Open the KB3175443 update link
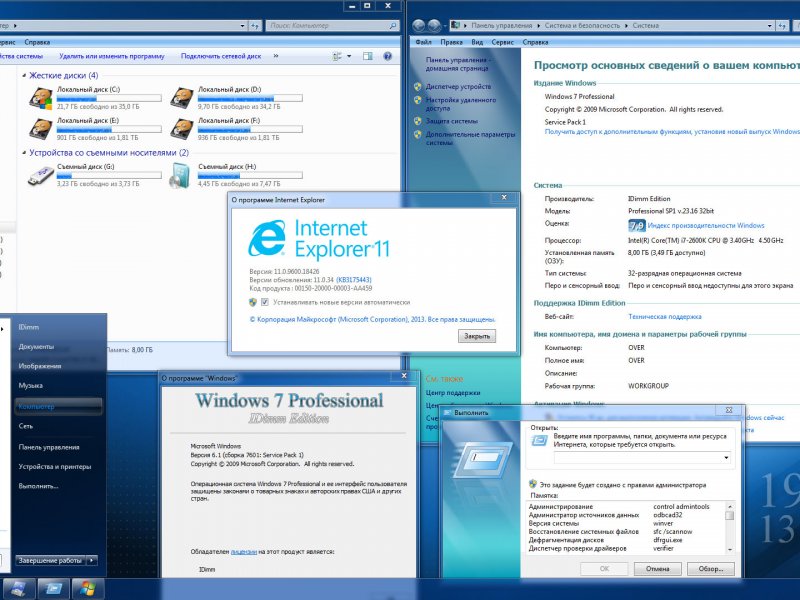800x600 pixels. click(x=354, y=280)
